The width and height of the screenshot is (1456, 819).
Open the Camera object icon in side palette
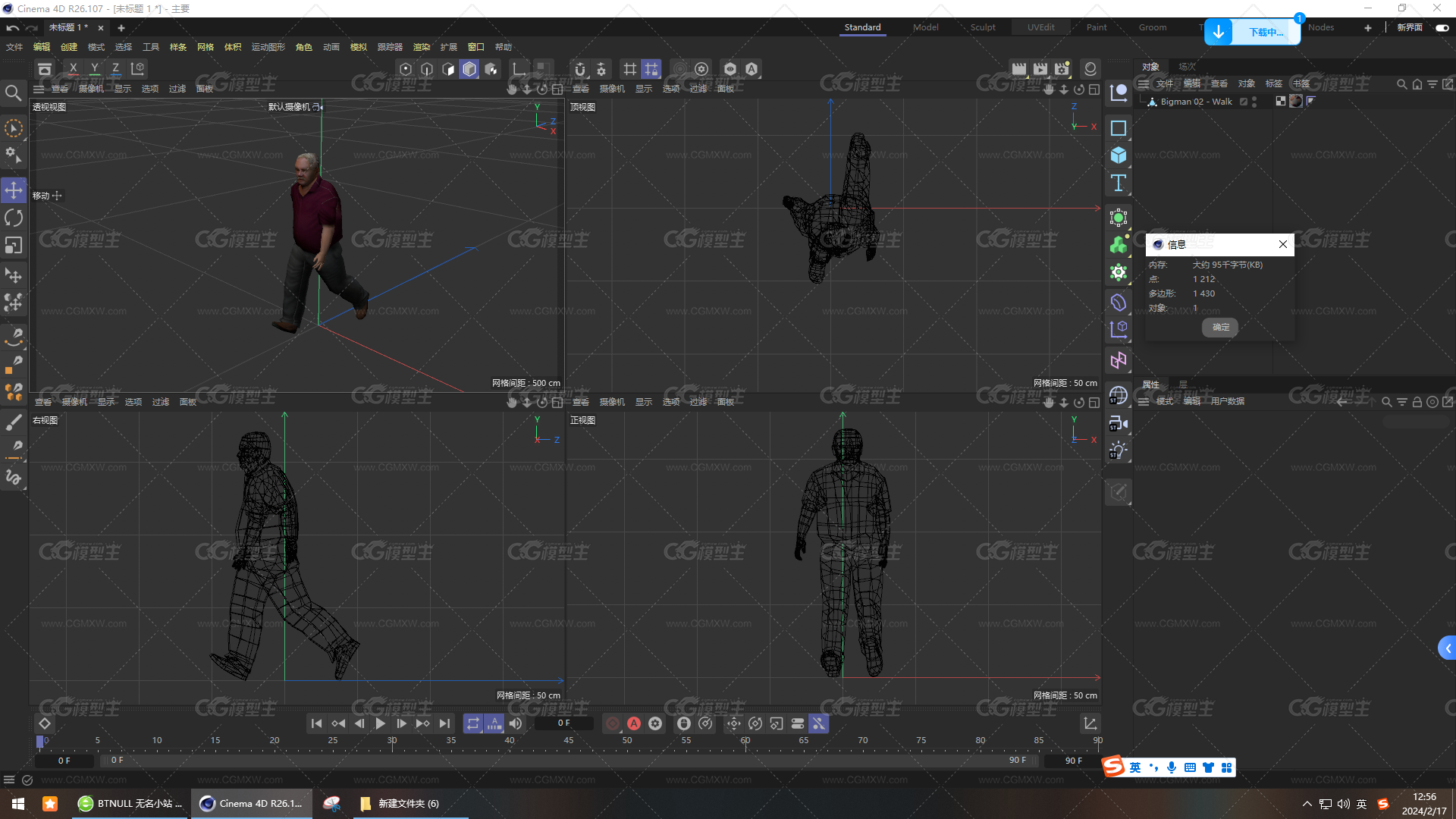coord(1119,423)
